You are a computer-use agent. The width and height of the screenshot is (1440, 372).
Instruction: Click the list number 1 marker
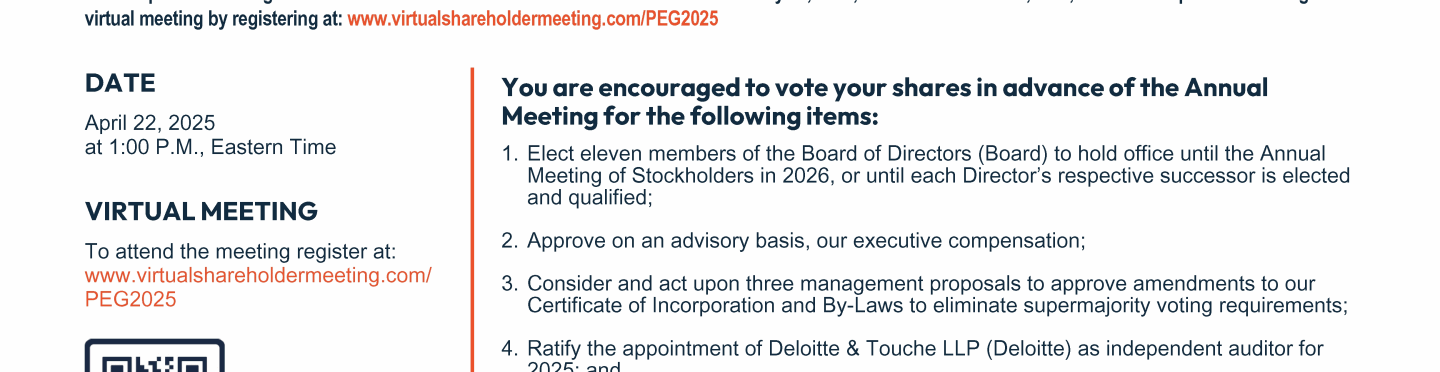[509, 154]
